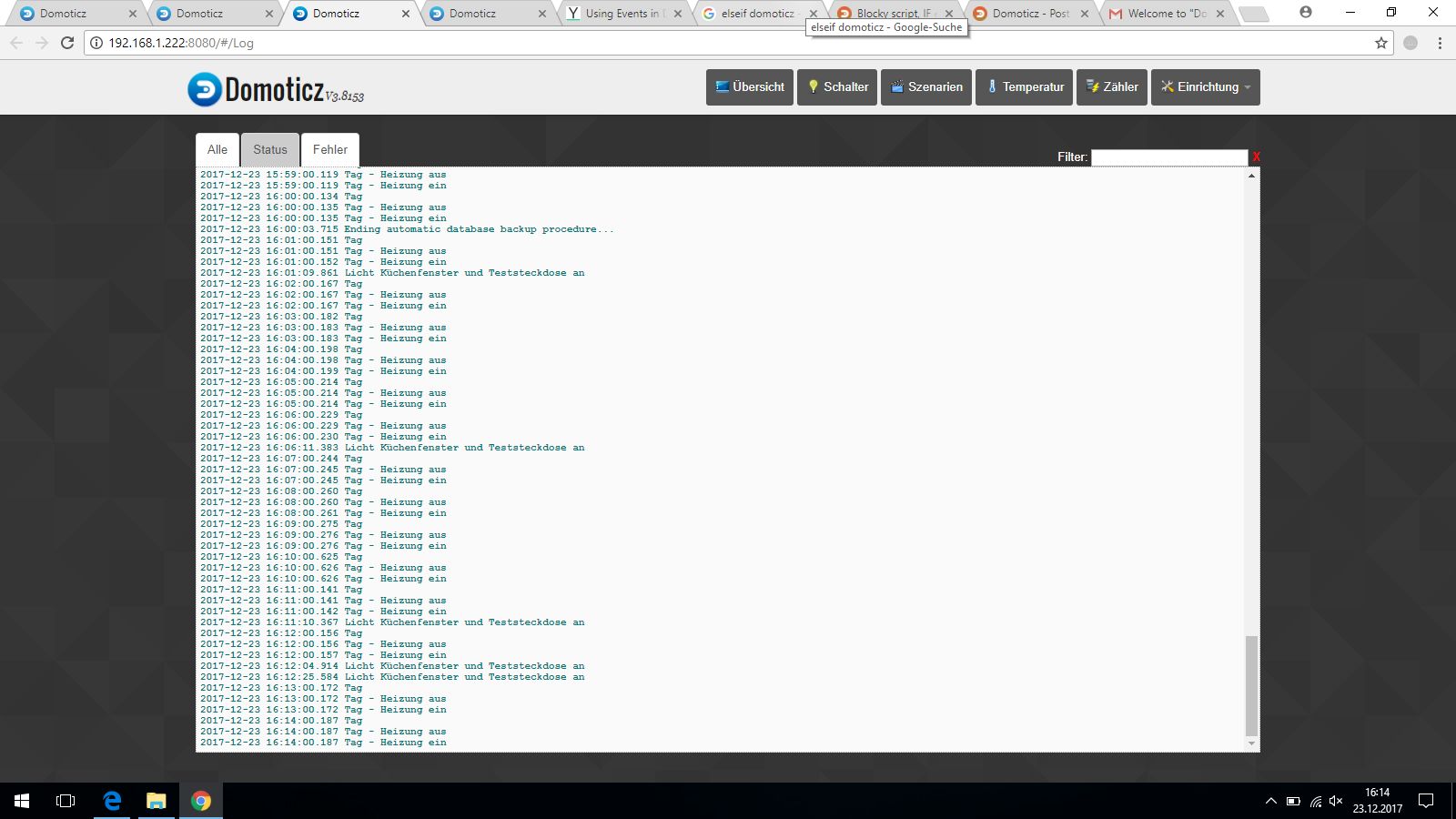This screenshot has width=1456, height=819.
Task: Open the Übersicht dashboard button
Action: click(x=750, y=87)
